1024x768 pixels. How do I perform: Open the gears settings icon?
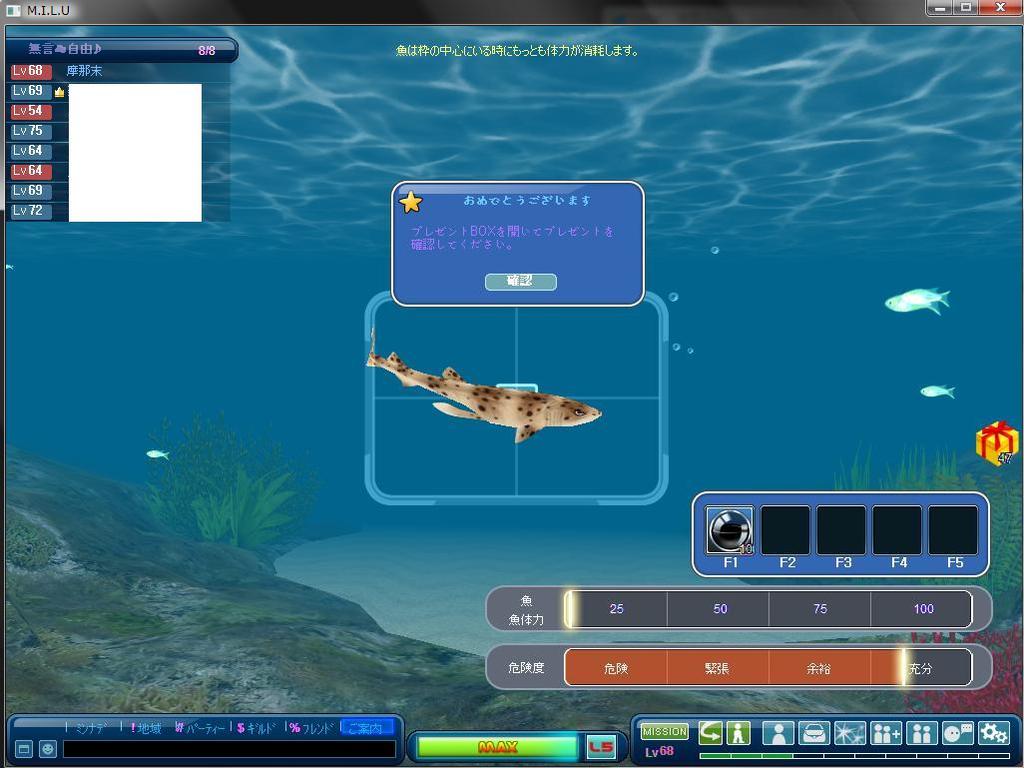(x=993, y=733)
